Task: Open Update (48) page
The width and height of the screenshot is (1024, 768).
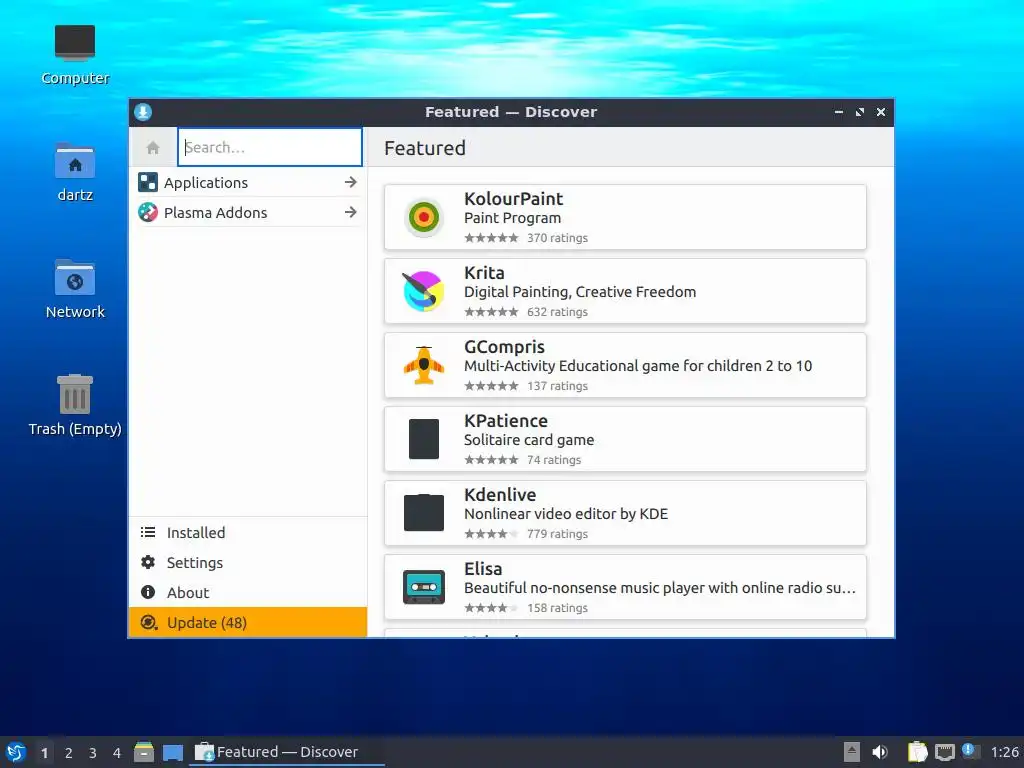Action: [248, 622]
